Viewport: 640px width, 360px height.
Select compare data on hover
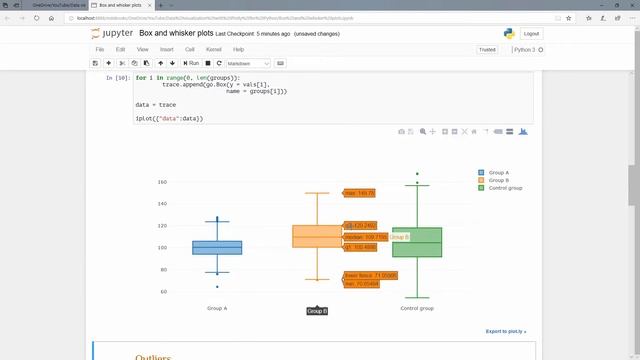(509, 131)
